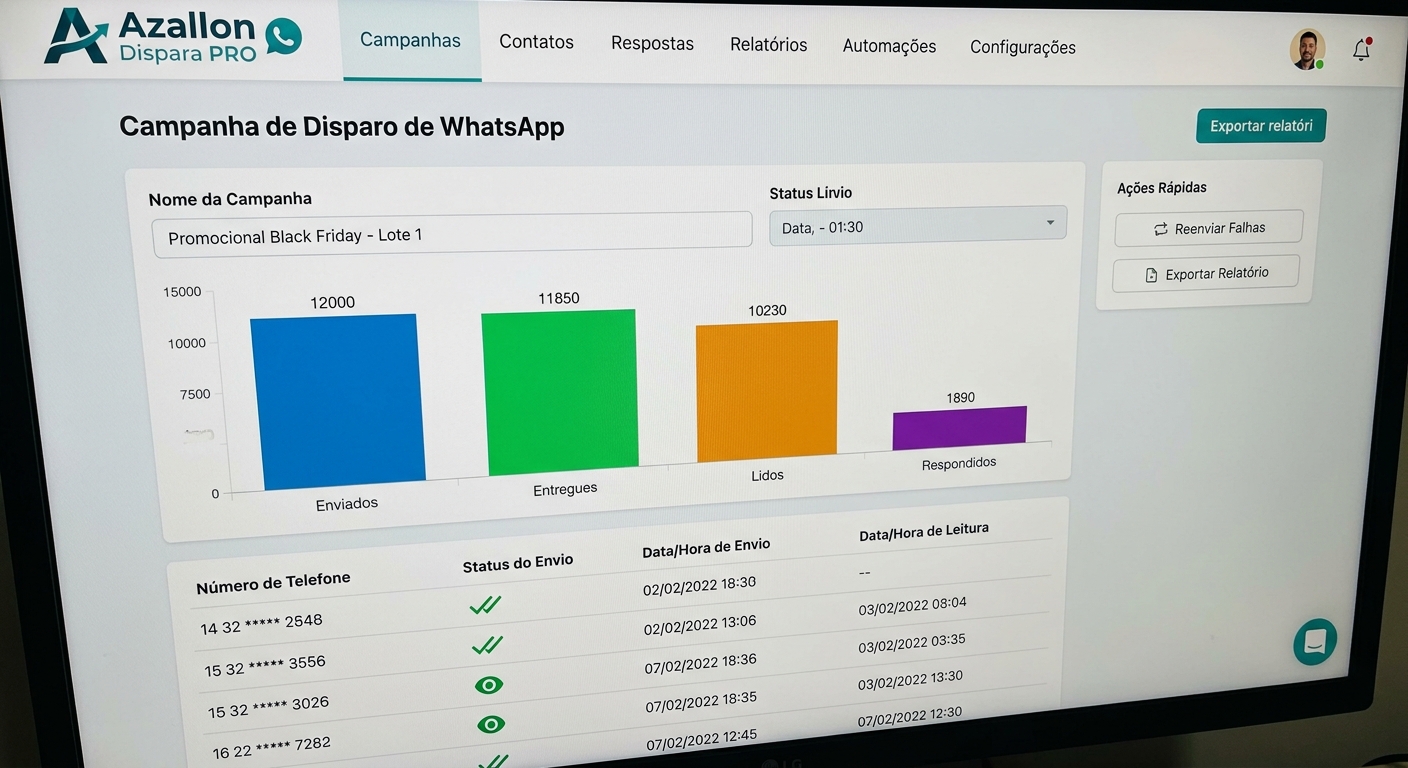Open the notifications bell
Viewport: 1408px width, 768px height.
click(1361, 50)
